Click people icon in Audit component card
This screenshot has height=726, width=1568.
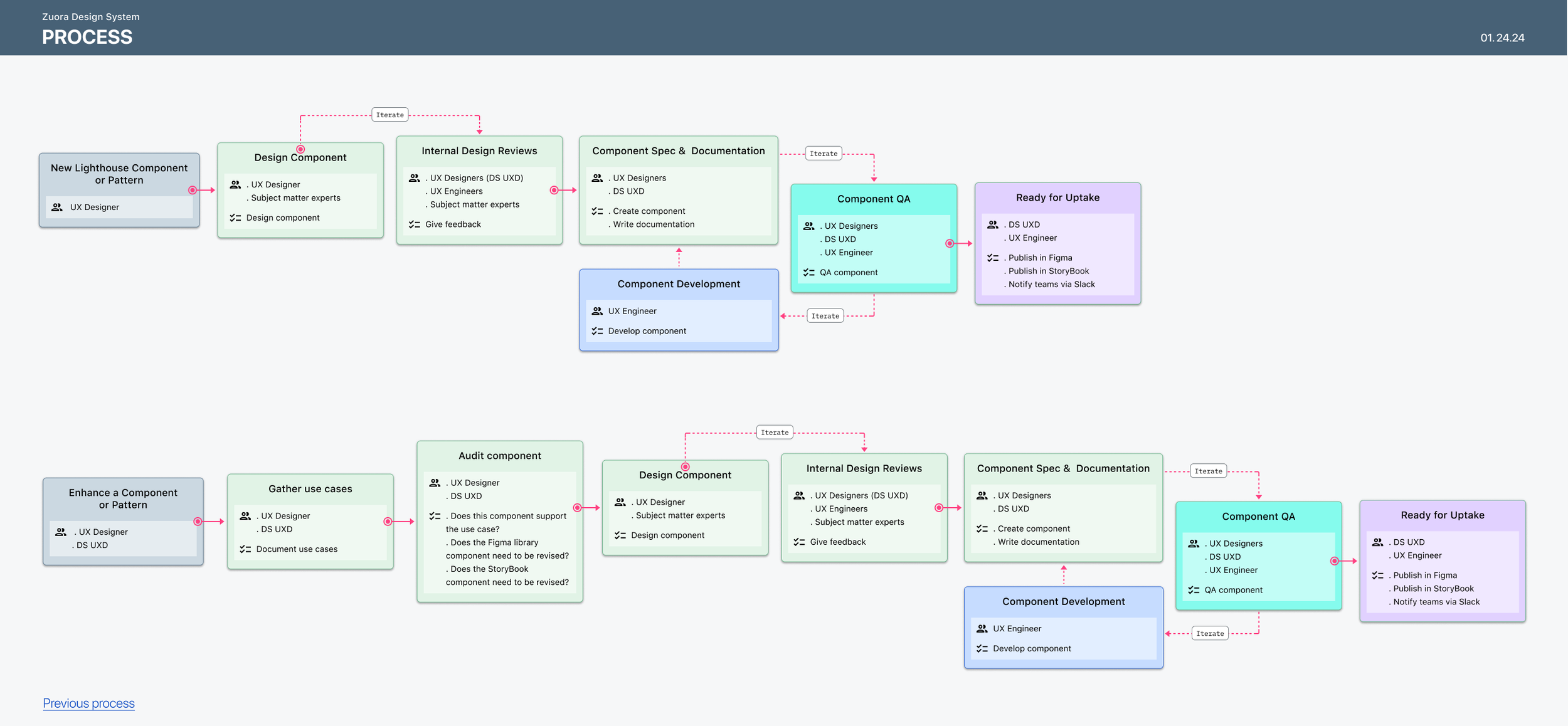coord(435,483)
